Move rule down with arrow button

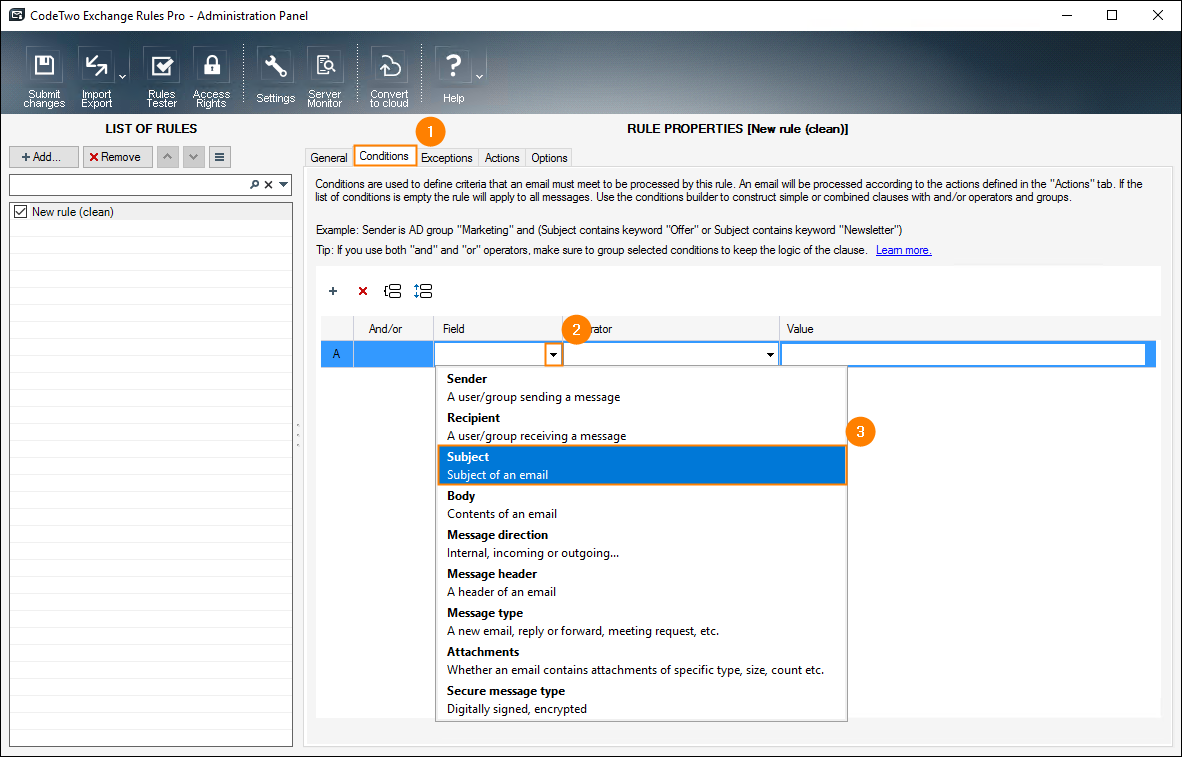pyautogui.click(x=194, y=157)
